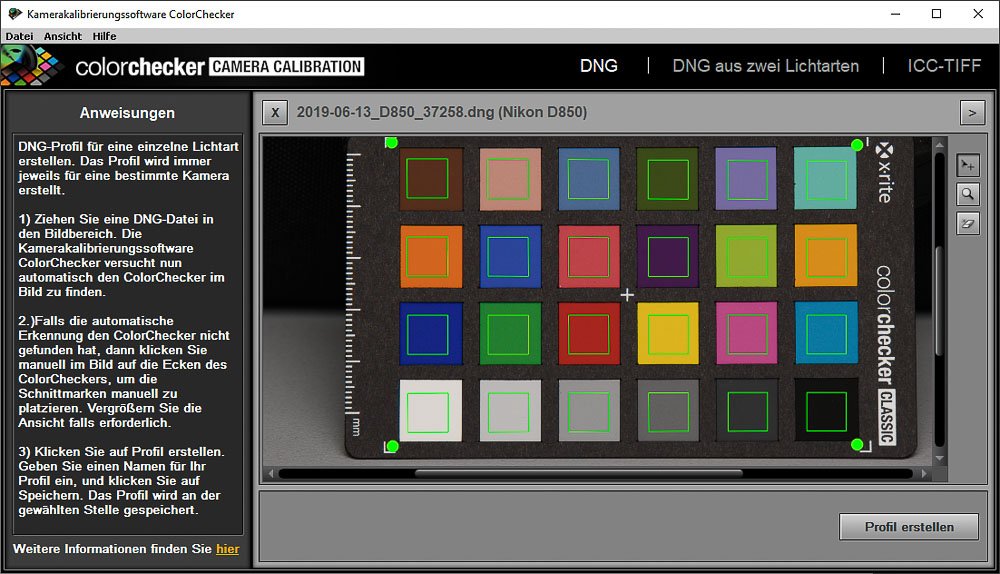This screenshot has height=574, width=1000.
Task: Close the ColorChecker application window
Action: tap(978, 13)
